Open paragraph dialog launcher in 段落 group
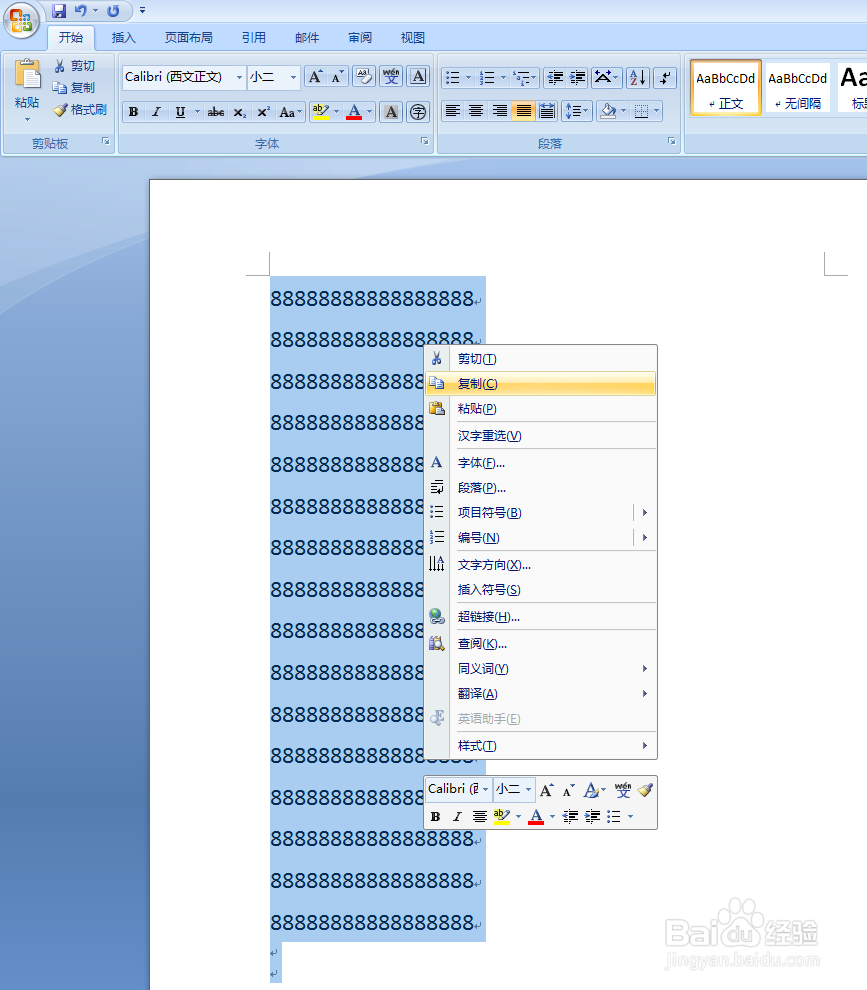This screenshot has height=990, width=867. 671,141
